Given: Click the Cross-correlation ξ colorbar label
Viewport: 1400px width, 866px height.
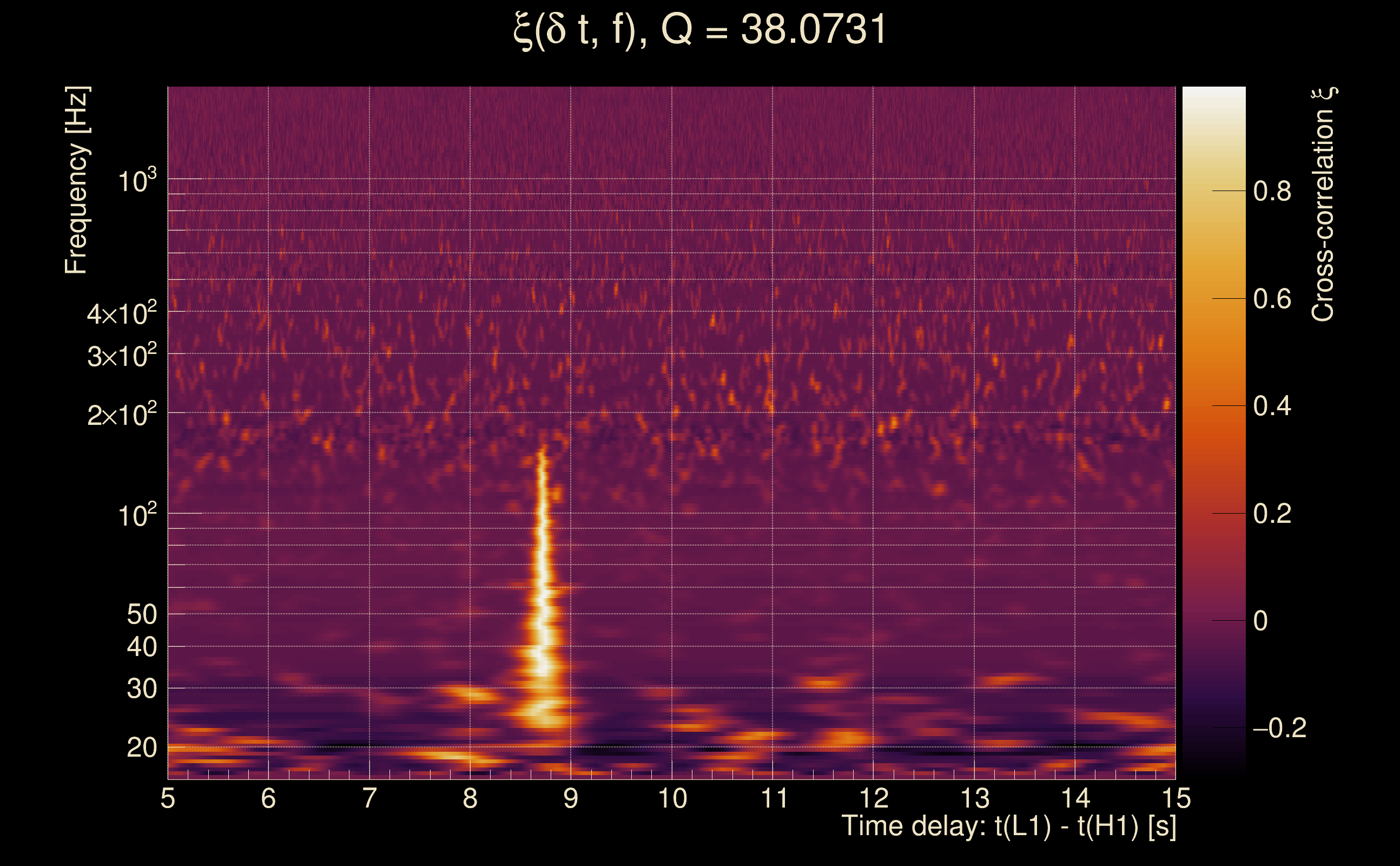Looking at the screenshot, I should (x=1323, y=204).
